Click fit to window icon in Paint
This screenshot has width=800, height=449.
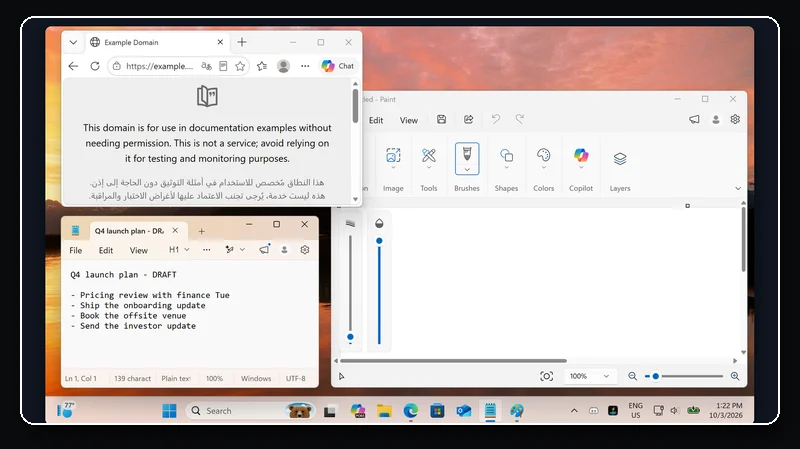546,376
